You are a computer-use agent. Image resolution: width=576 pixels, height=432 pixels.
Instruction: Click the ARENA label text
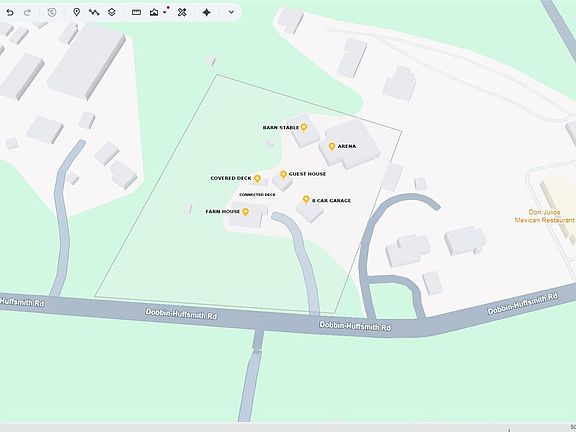[x=347, y=146]
